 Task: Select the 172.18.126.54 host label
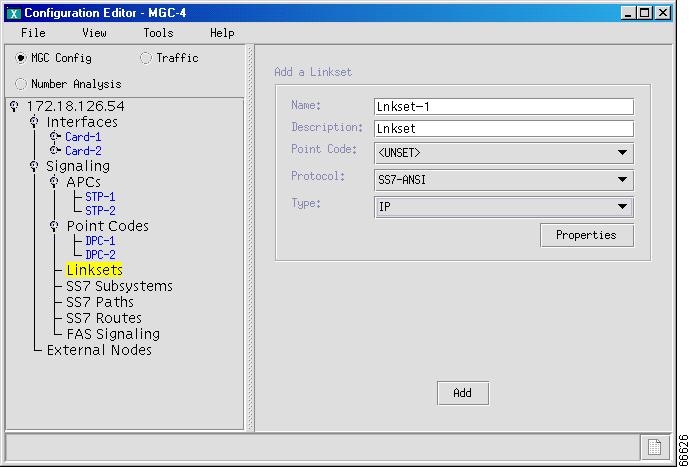76,106
